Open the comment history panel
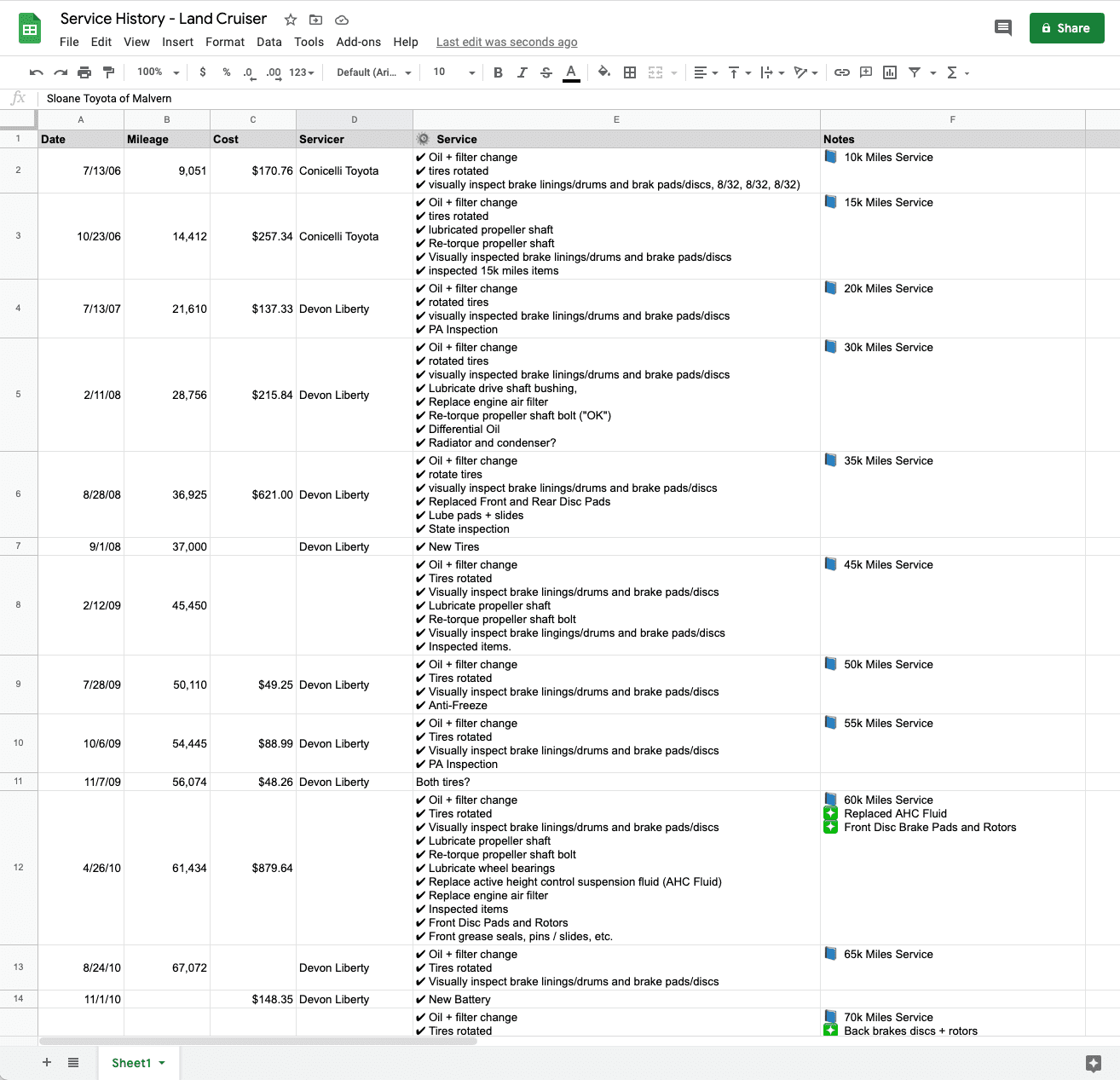 [1003, 28]
